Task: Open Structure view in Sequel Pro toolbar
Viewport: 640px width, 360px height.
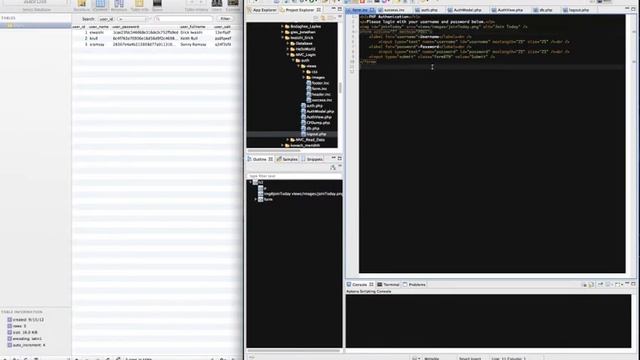Action: [x=82, y=4]
